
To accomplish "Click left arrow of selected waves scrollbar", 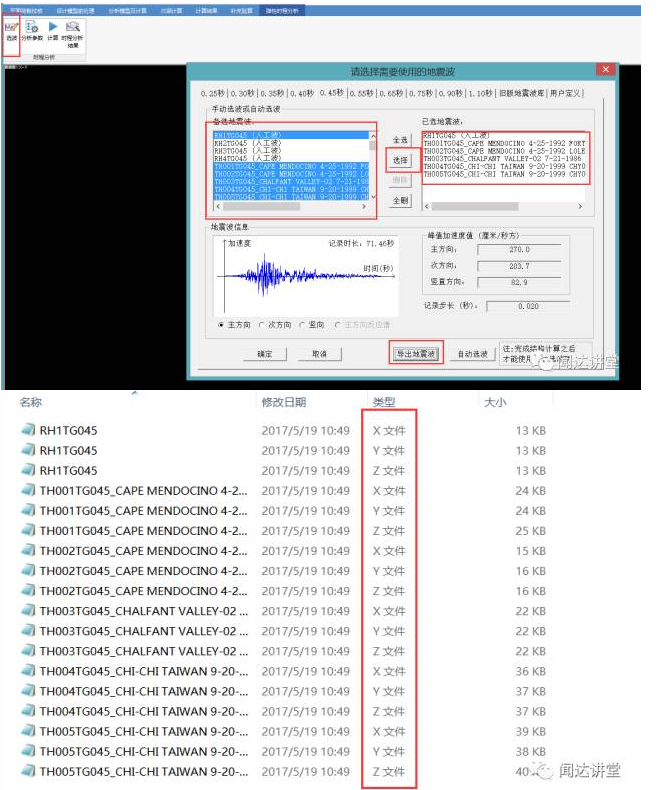I will point(427,206).
